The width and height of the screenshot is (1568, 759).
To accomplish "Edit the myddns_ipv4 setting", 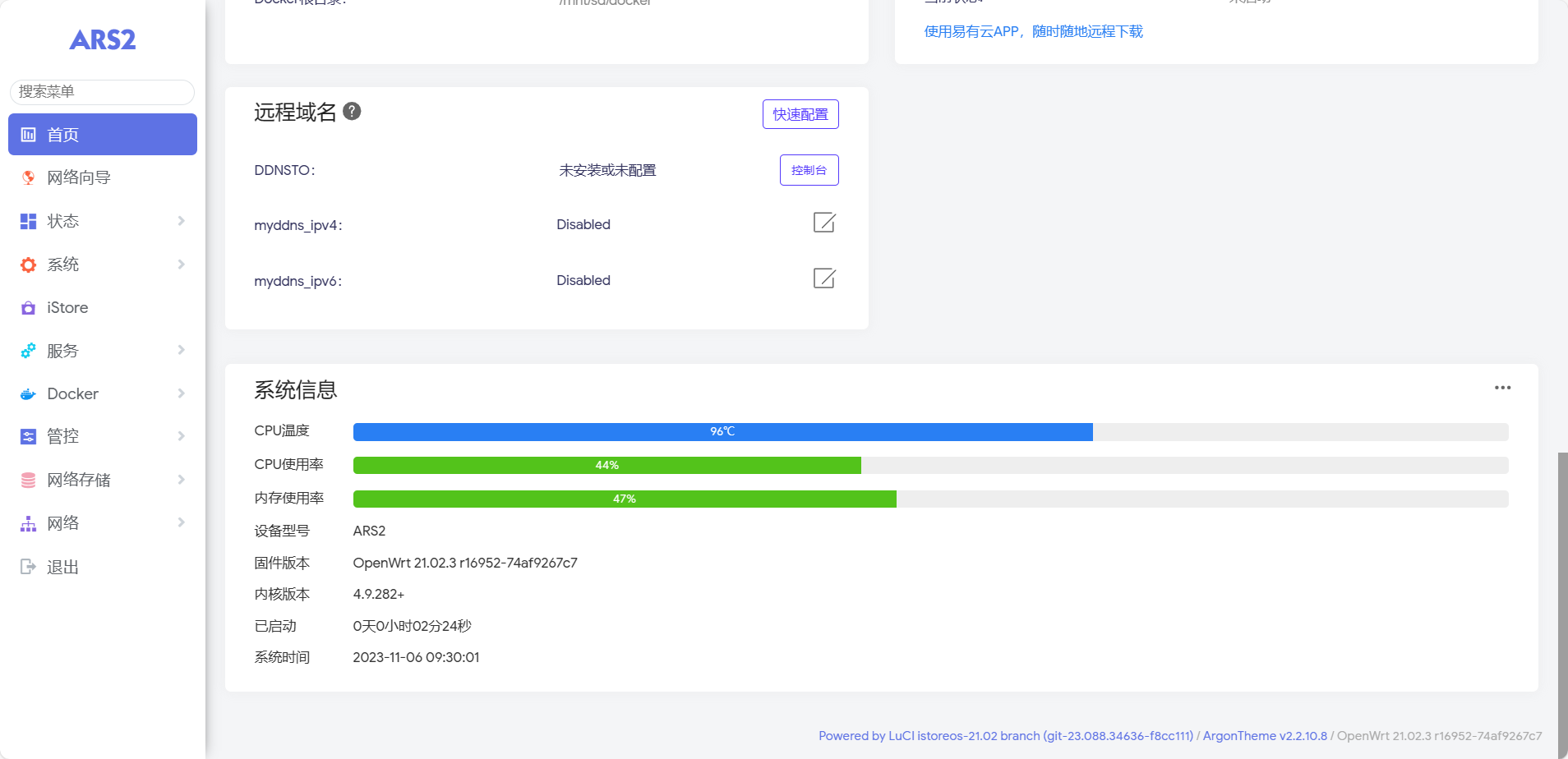I will pyautogui.click(x=823, y=223).
